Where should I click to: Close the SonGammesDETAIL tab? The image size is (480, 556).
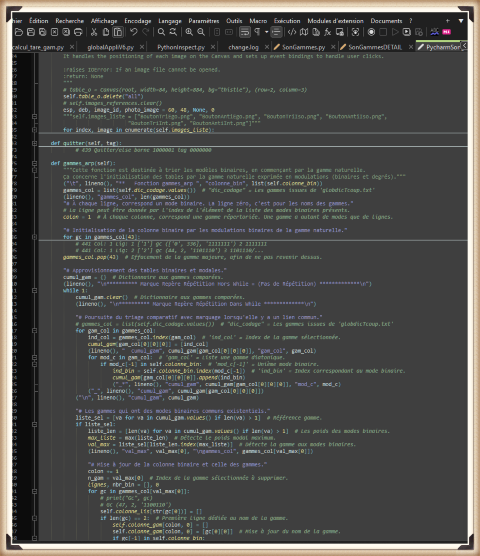(411, 47)
